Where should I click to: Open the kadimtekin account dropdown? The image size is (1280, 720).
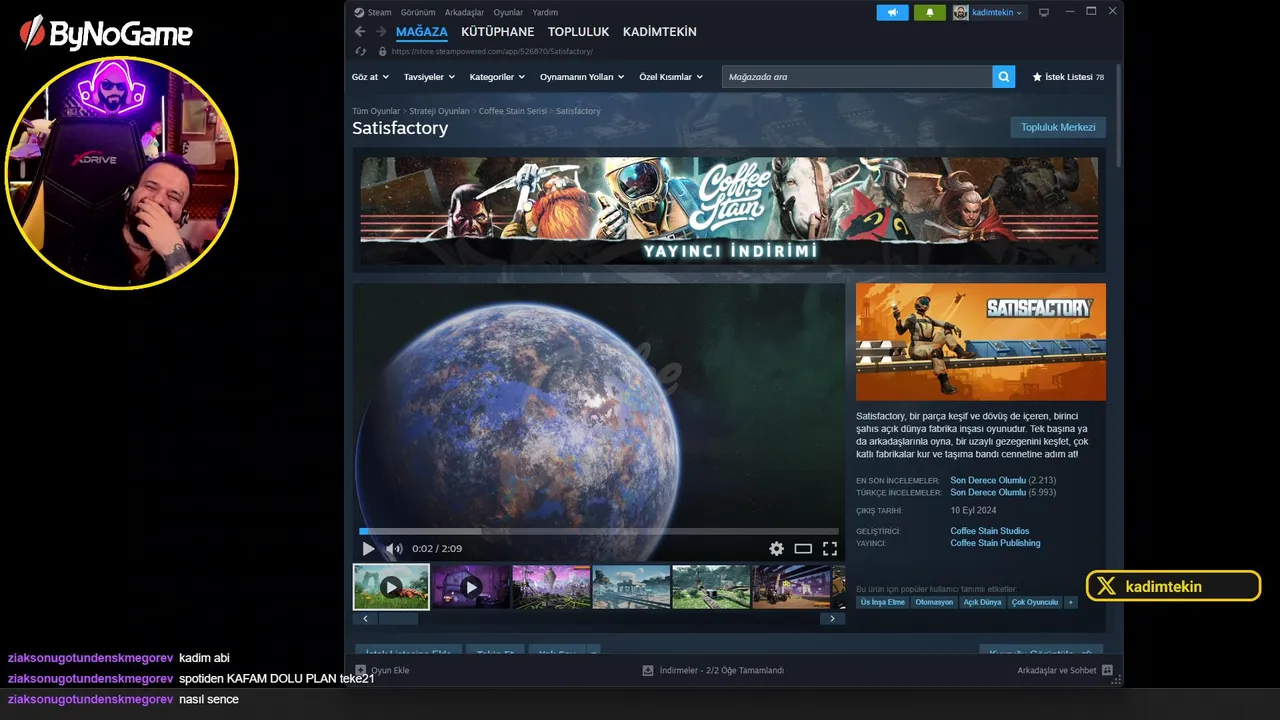[x=996, y=12]
